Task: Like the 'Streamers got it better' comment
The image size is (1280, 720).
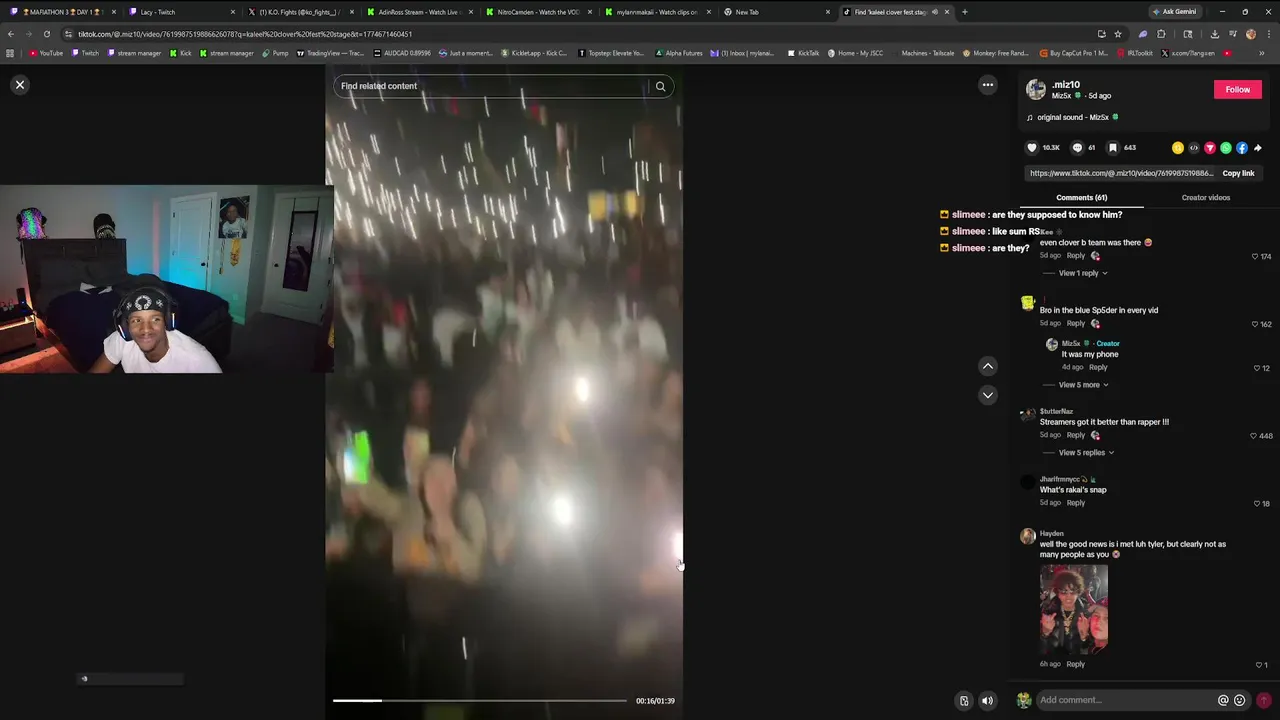Action: click(x=1255, y=437)
